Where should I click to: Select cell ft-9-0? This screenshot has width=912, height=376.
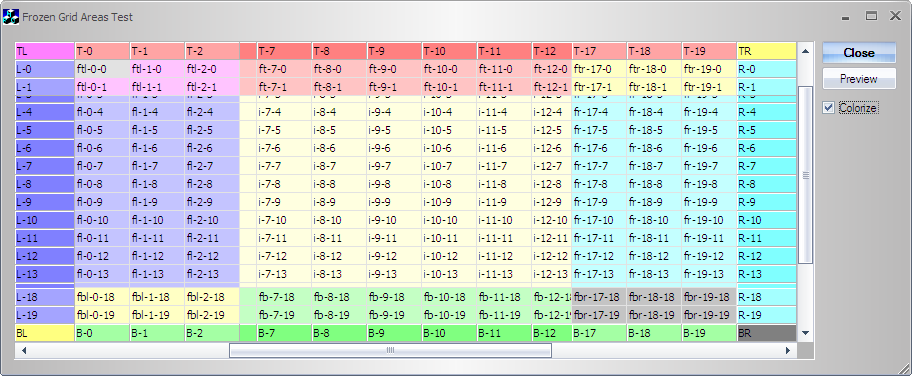click(394, 69)
